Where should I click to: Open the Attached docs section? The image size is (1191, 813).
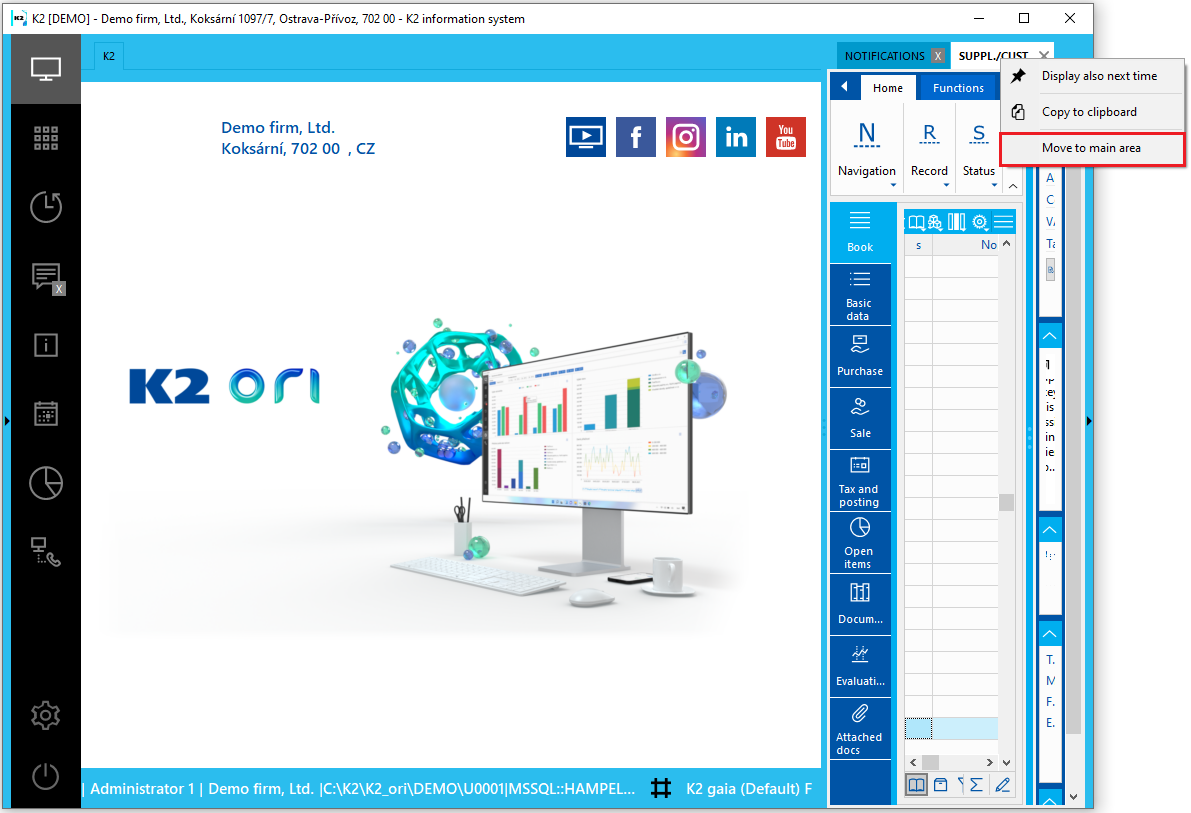[x=860, y=729]
